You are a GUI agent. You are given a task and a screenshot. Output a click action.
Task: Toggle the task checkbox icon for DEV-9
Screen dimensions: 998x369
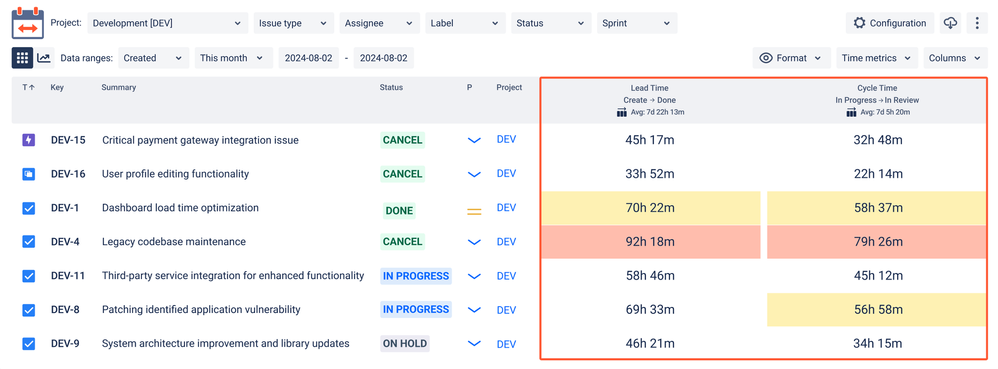tap(29, 344)
